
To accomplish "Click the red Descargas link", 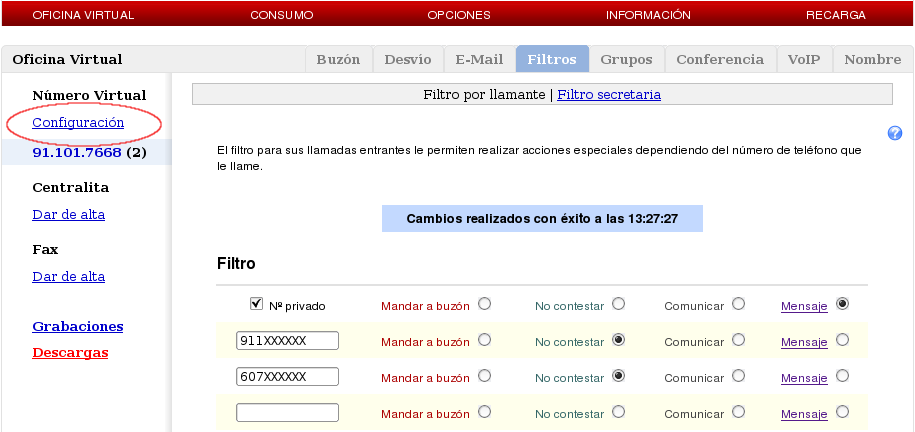I will tap(70, 352).
